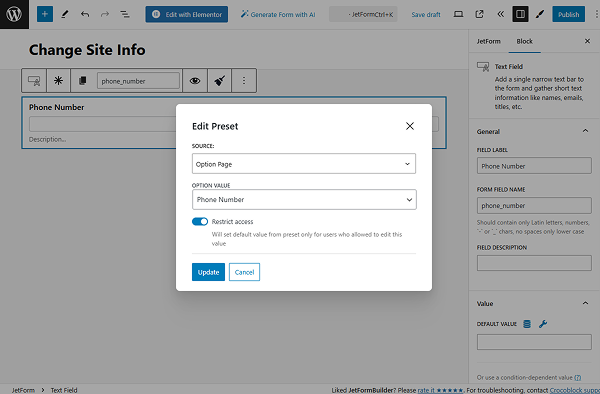Toggle the required asterisk icon
The image size is (600, 394).
coord(58,81)
